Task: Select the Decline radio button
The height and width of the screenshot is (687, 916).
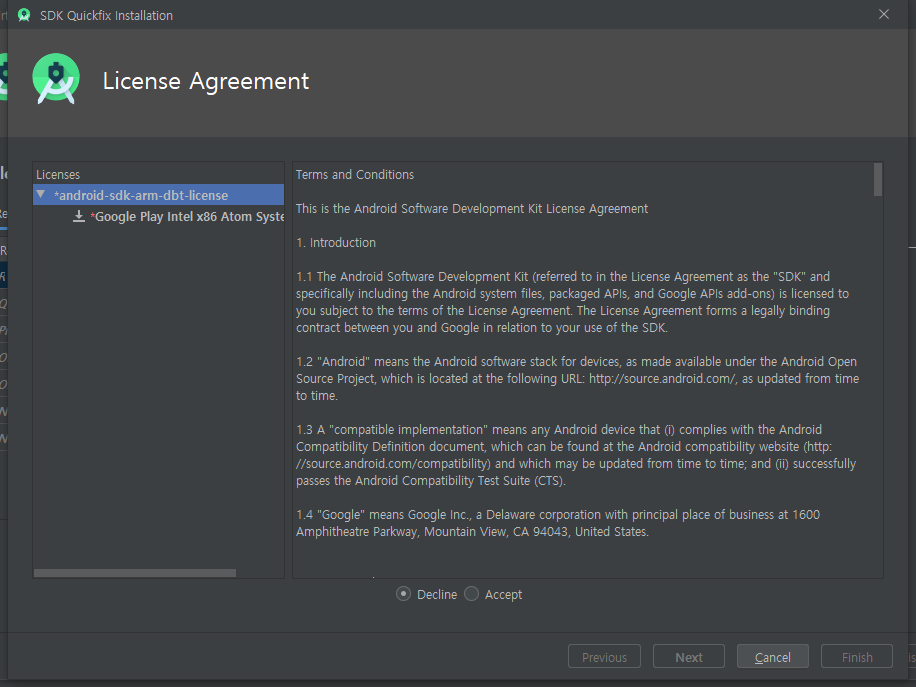Action: 403,594
